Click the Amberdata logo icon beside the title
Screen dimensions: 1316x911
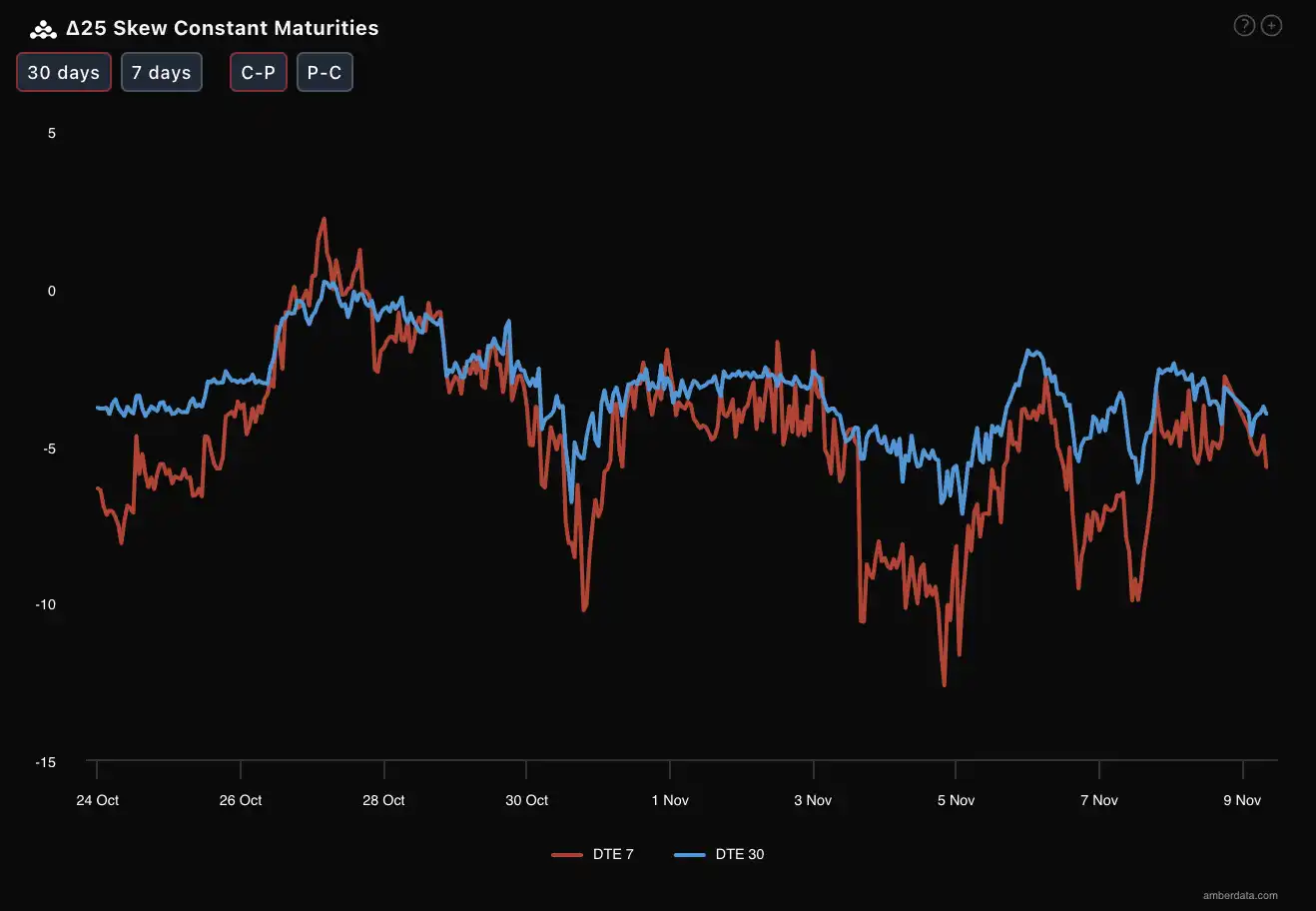point(43,29)
